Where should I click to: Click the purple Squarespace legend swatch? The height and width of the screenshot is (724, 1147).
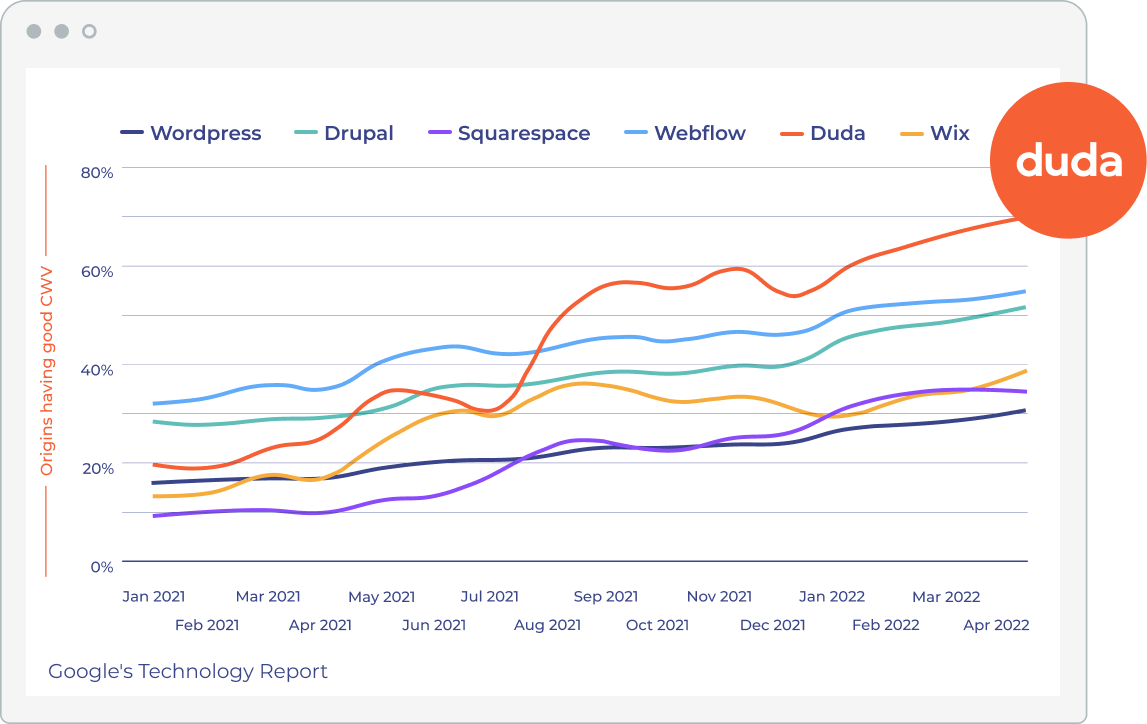tap(440, 132)
